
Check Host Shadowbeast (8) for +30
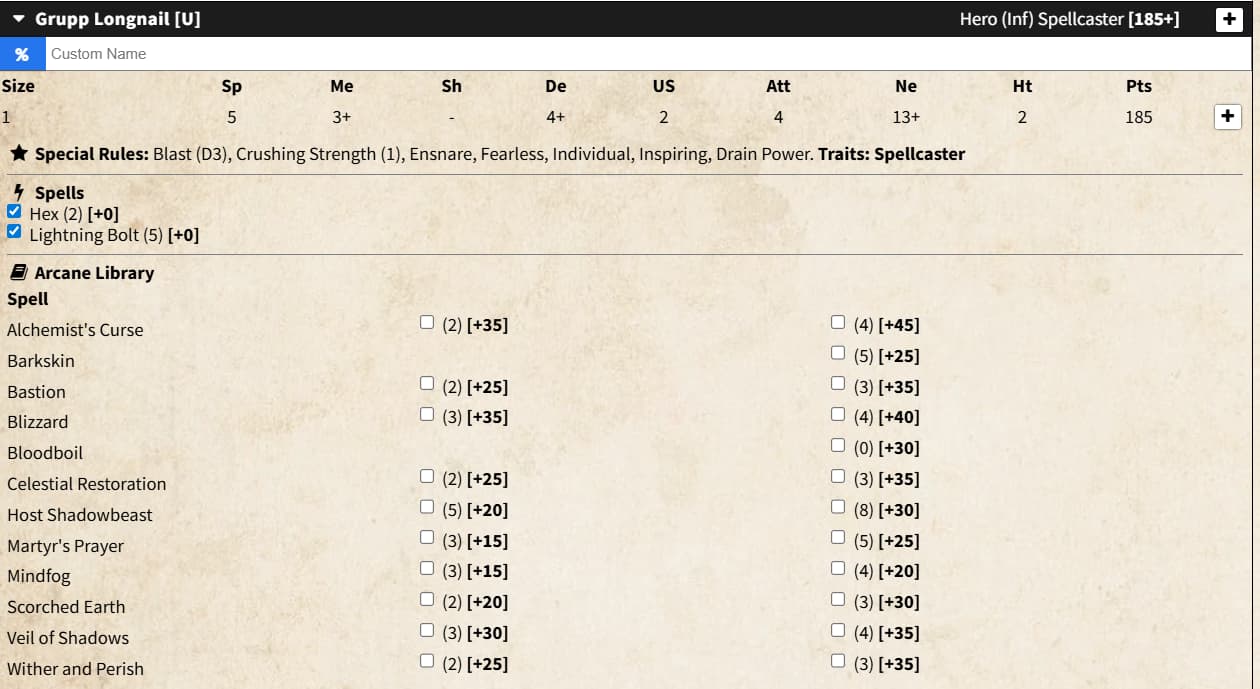tap(838, 508)
